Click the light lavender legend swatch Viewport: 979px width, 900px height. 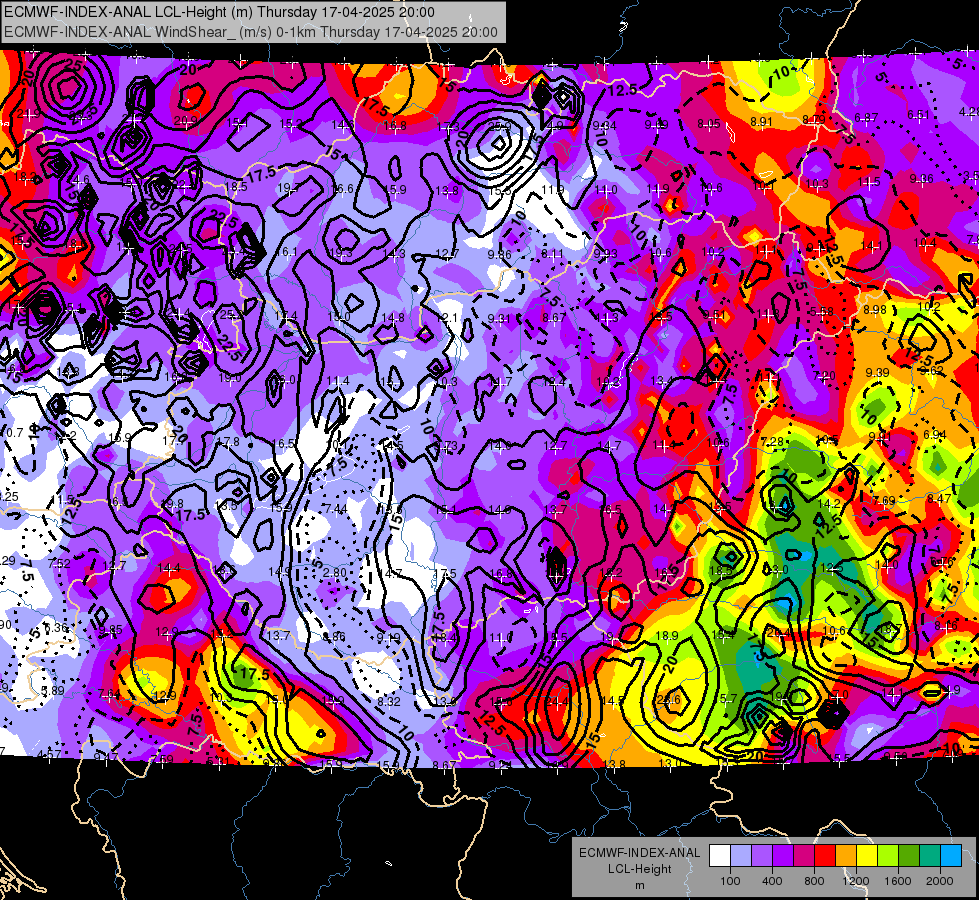coord(741,856)
